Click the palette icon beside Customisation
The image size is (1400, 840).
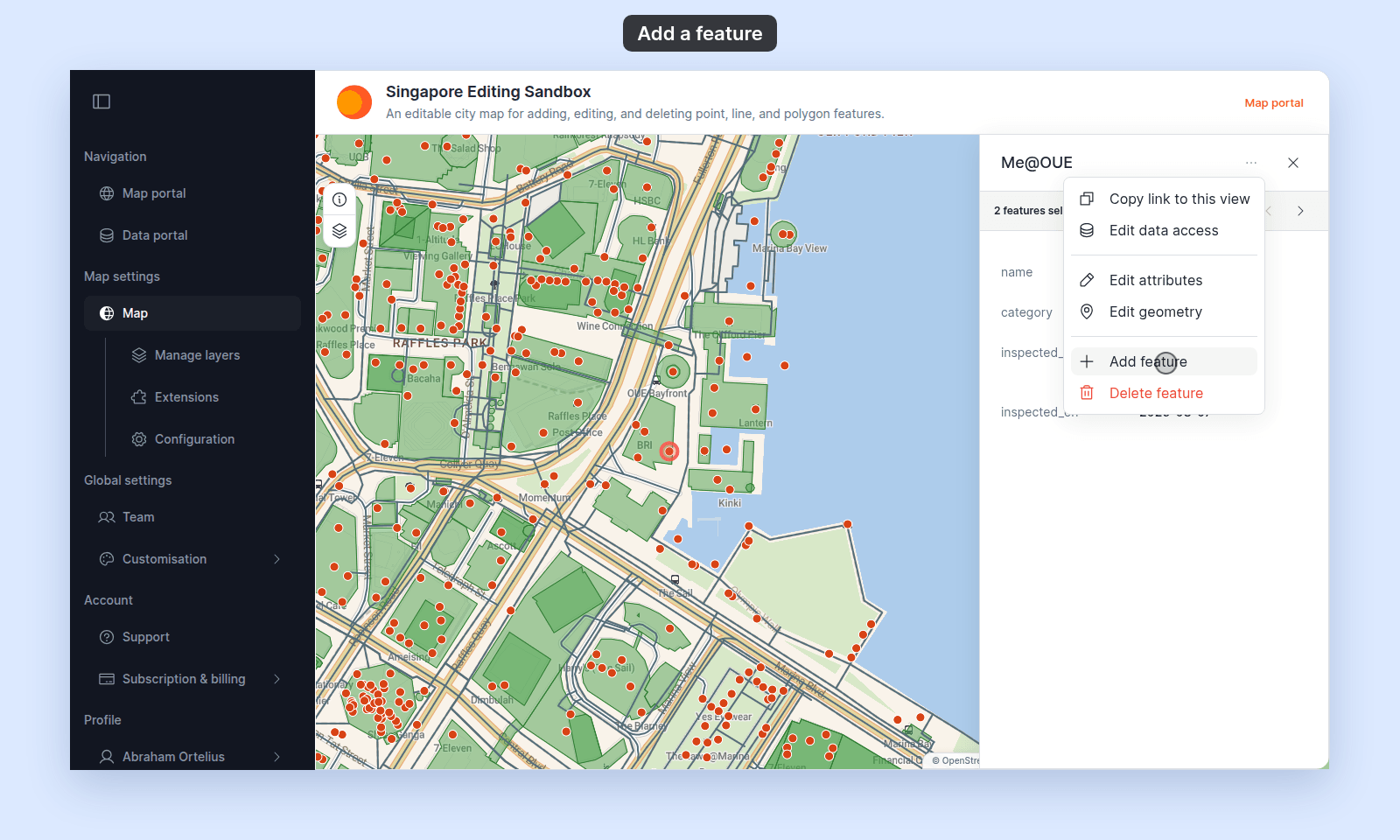[107, 559]
